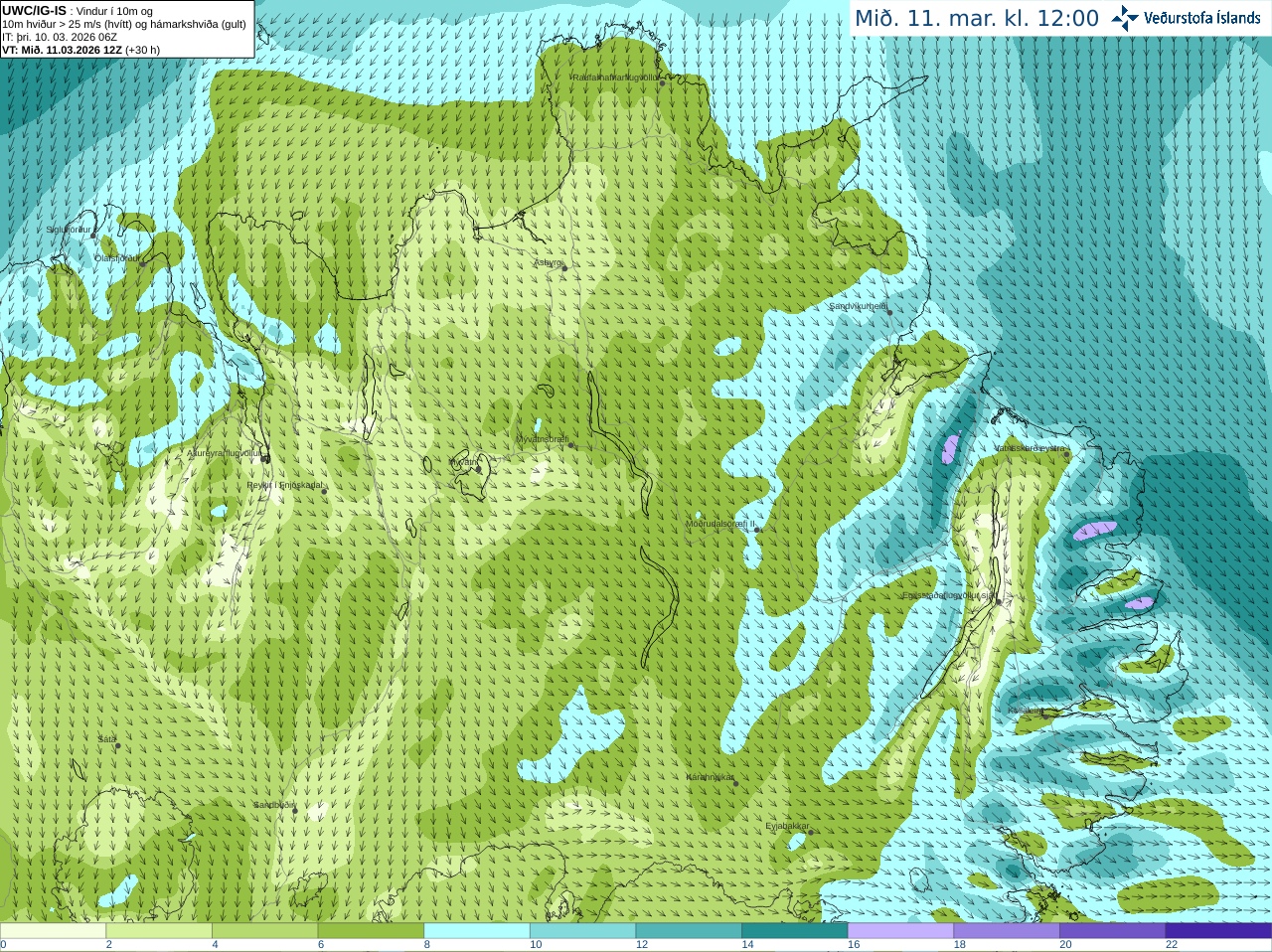Click the Ólafsfjörður station label
Viewport: 1272px width, 952px height.
[117, 258]
